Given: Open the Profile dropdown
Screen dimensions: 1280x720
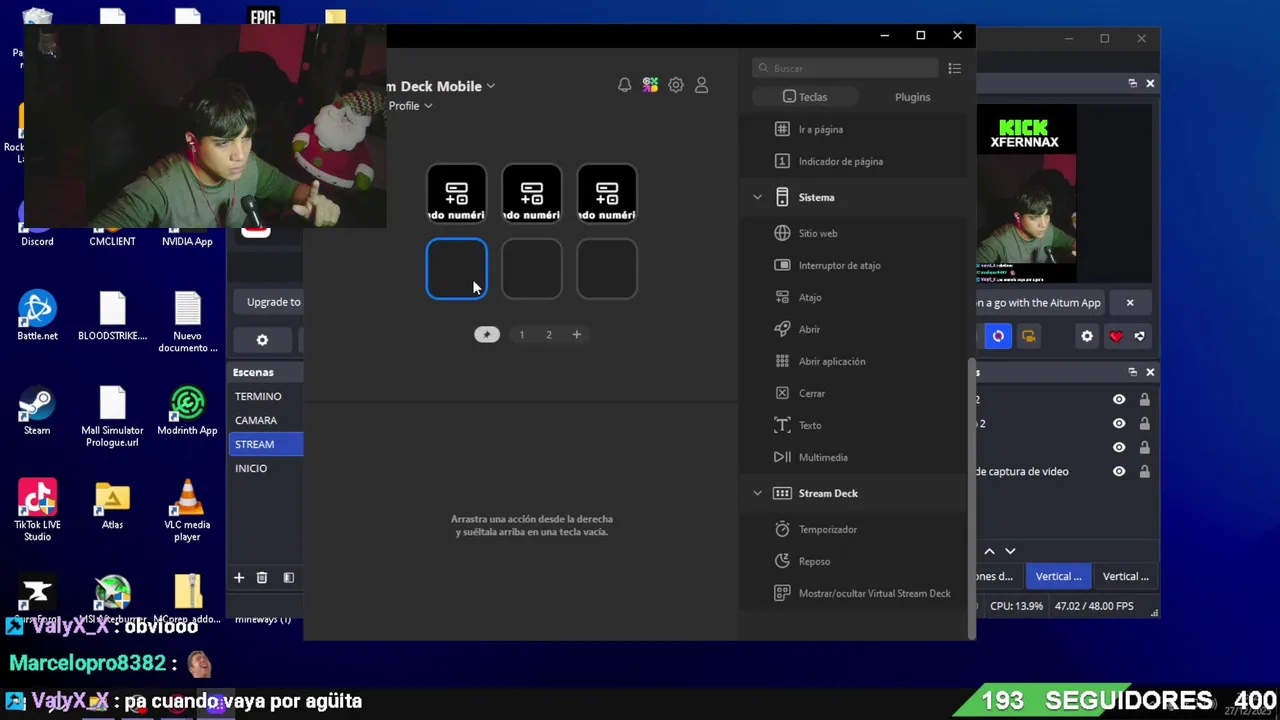Looking at the screenshot, I should click(410, 106).
